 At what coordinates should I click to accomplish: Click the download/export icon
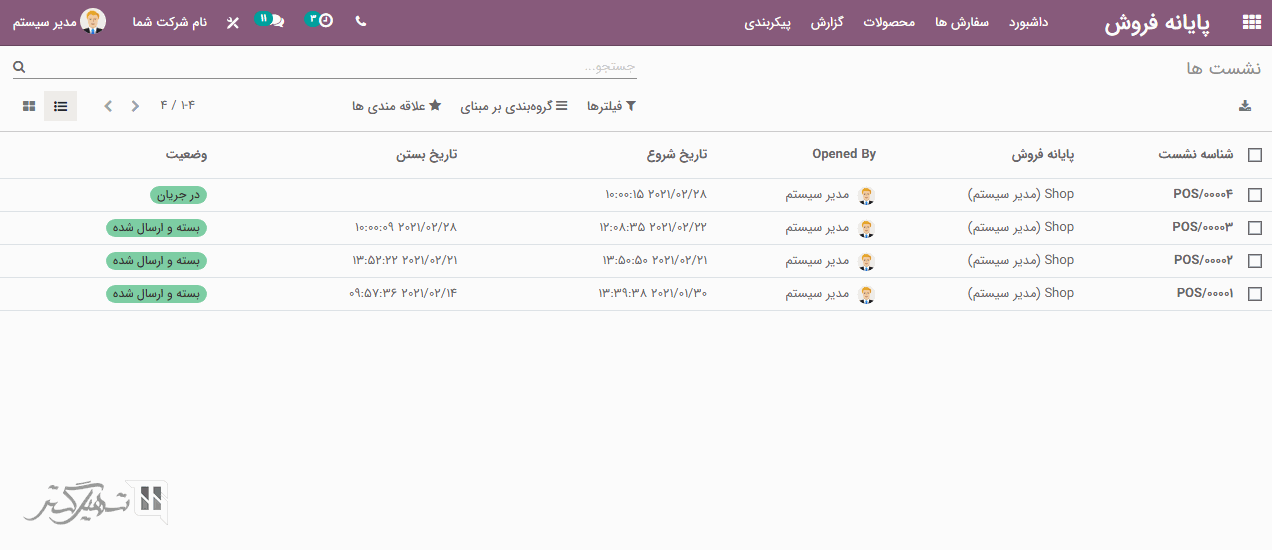click(x=1245, y=106)
